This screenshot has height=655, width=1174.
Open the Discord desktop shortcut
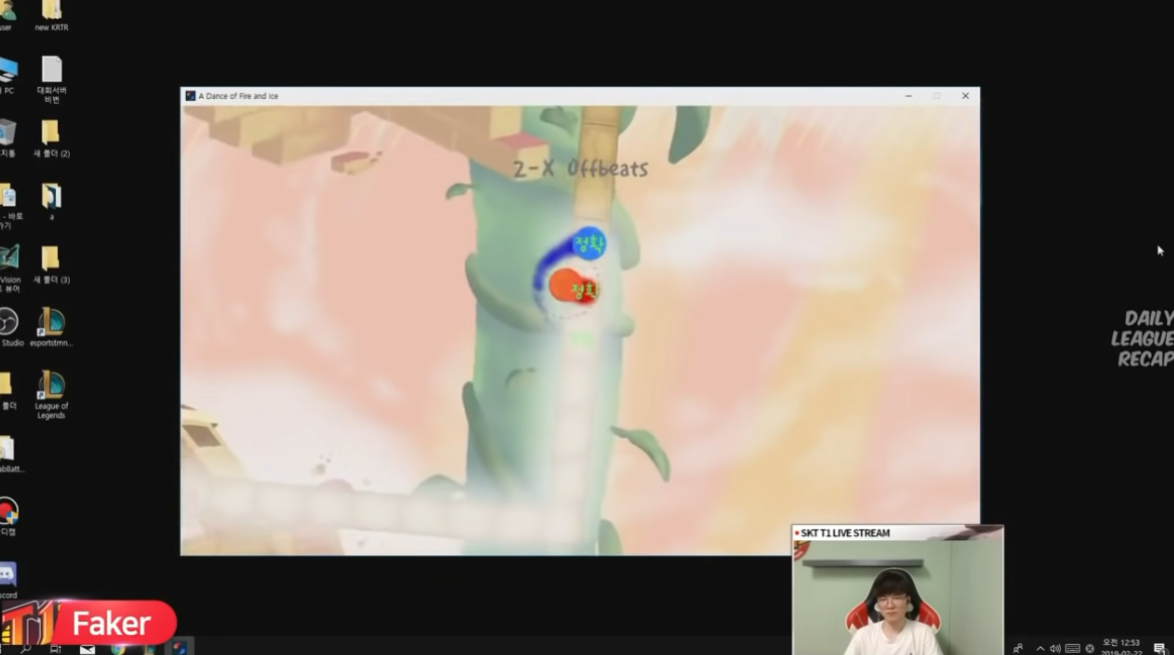[x=7, y=581]
